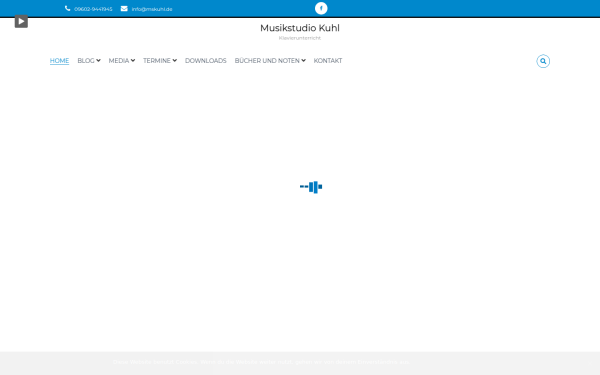The height and width of the screenshot is (375, 600).
Task: Open the Musikstudio Kuhl site title
Action: [x=300, y=28]
